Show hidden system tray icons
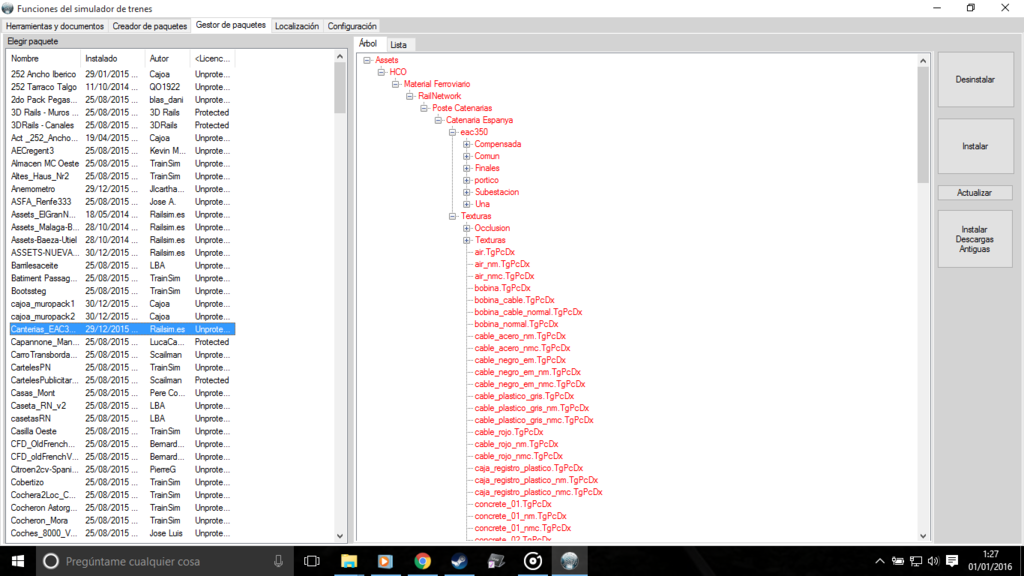The height and width of the screenshot is (576, 1024). (x=880, y=561)
